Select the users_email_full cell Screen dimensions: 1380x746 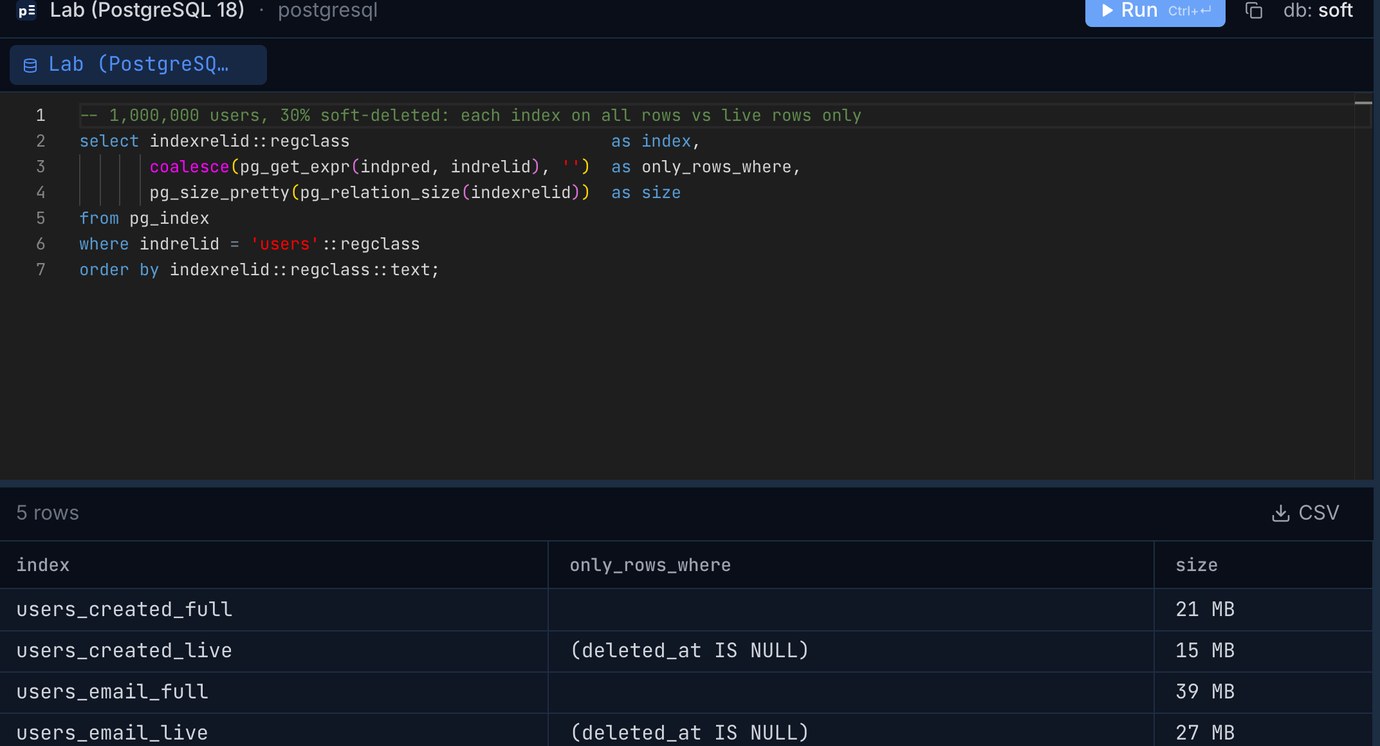point(274,692)
